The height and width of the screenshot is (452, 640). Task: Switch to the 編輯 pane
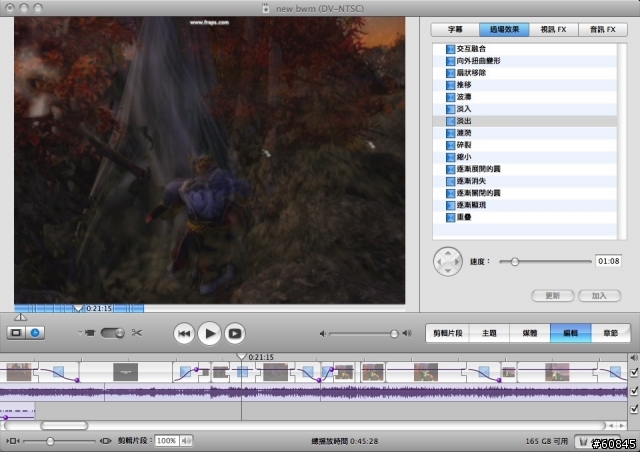pos(570,333)
